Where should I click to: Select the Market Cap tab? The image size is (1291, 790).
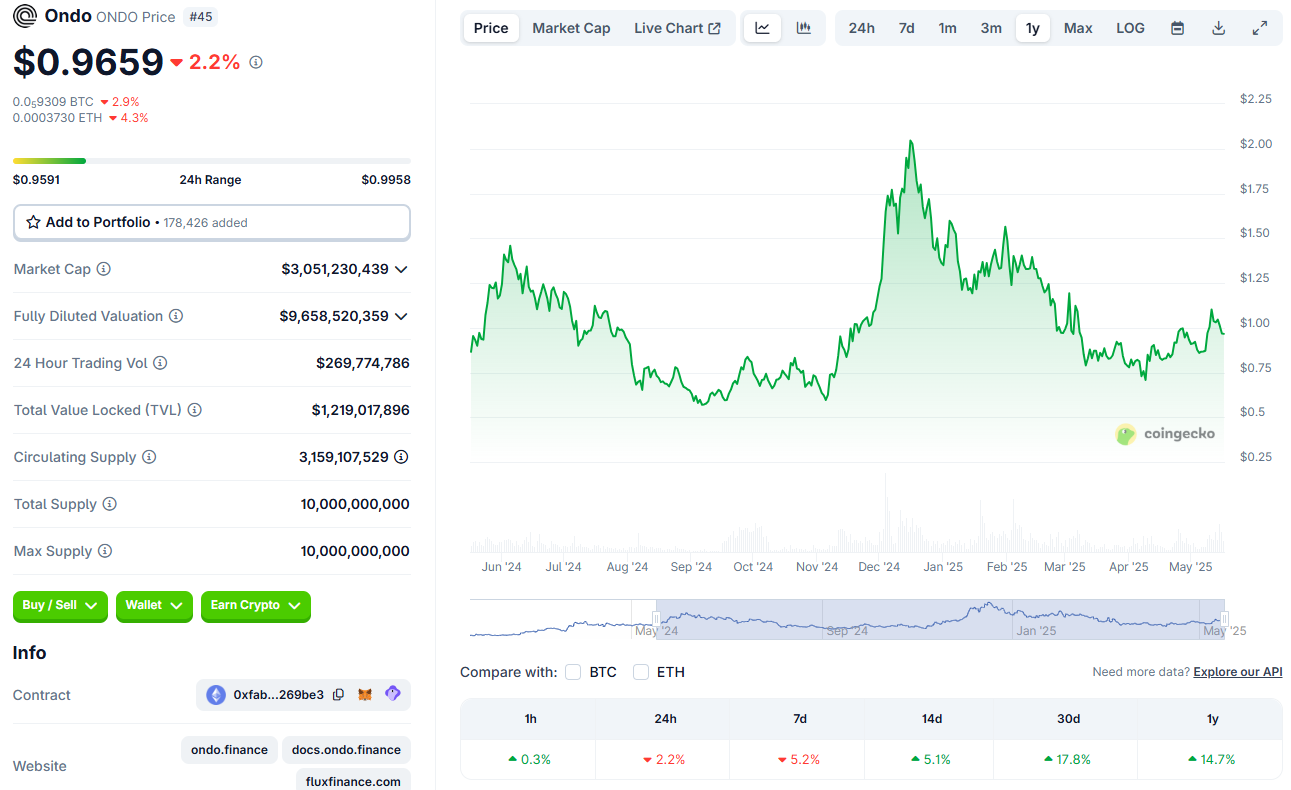(x=571, y=28)
